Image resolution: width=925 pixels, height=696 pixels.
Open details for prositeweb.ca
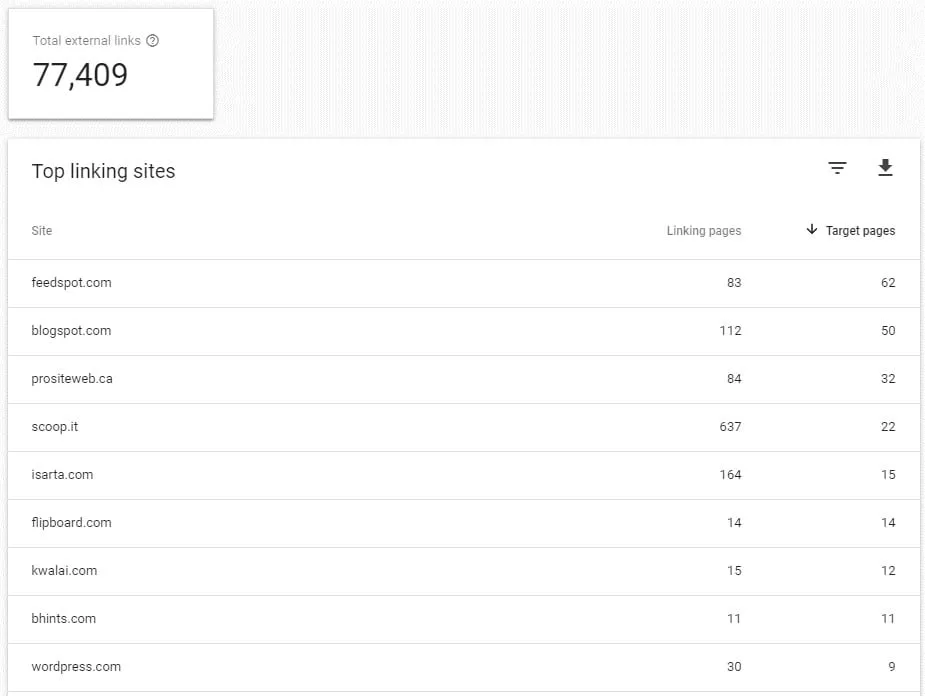72,378
